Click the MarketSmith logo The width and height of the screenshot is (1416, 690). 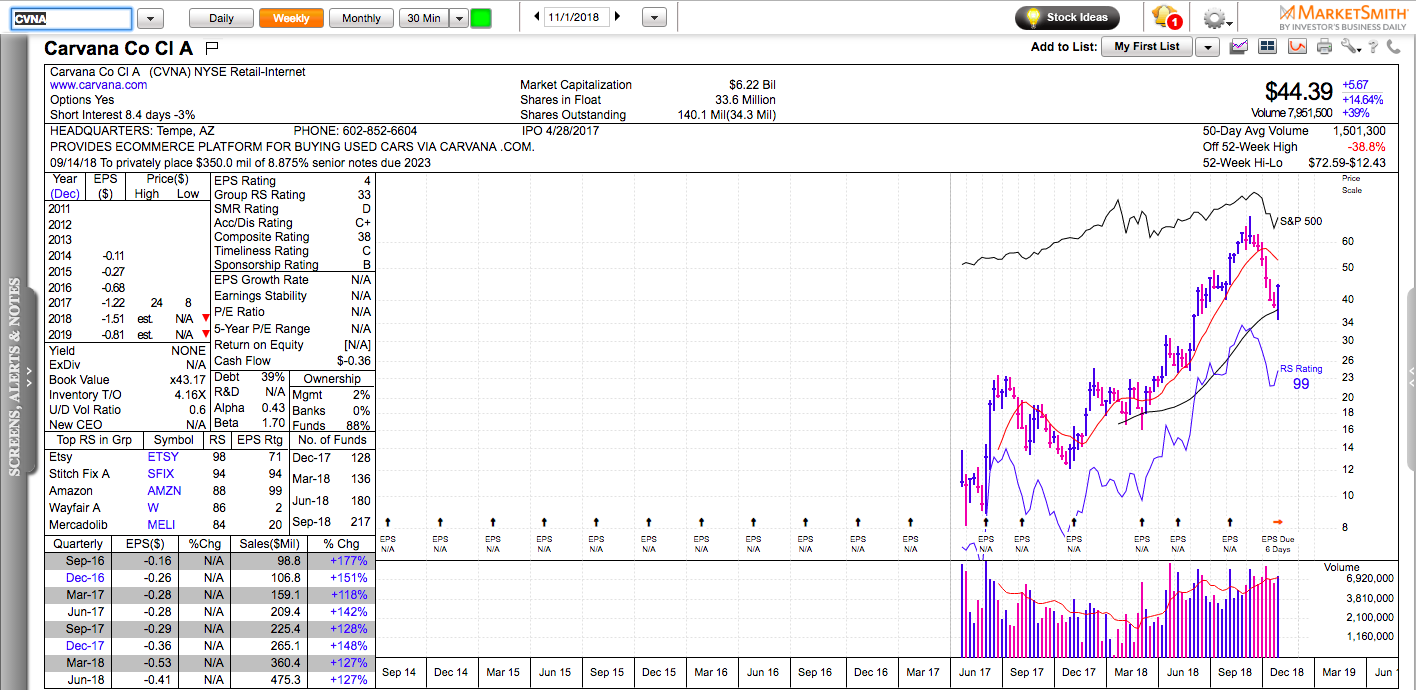click(x=1343, y=17)
